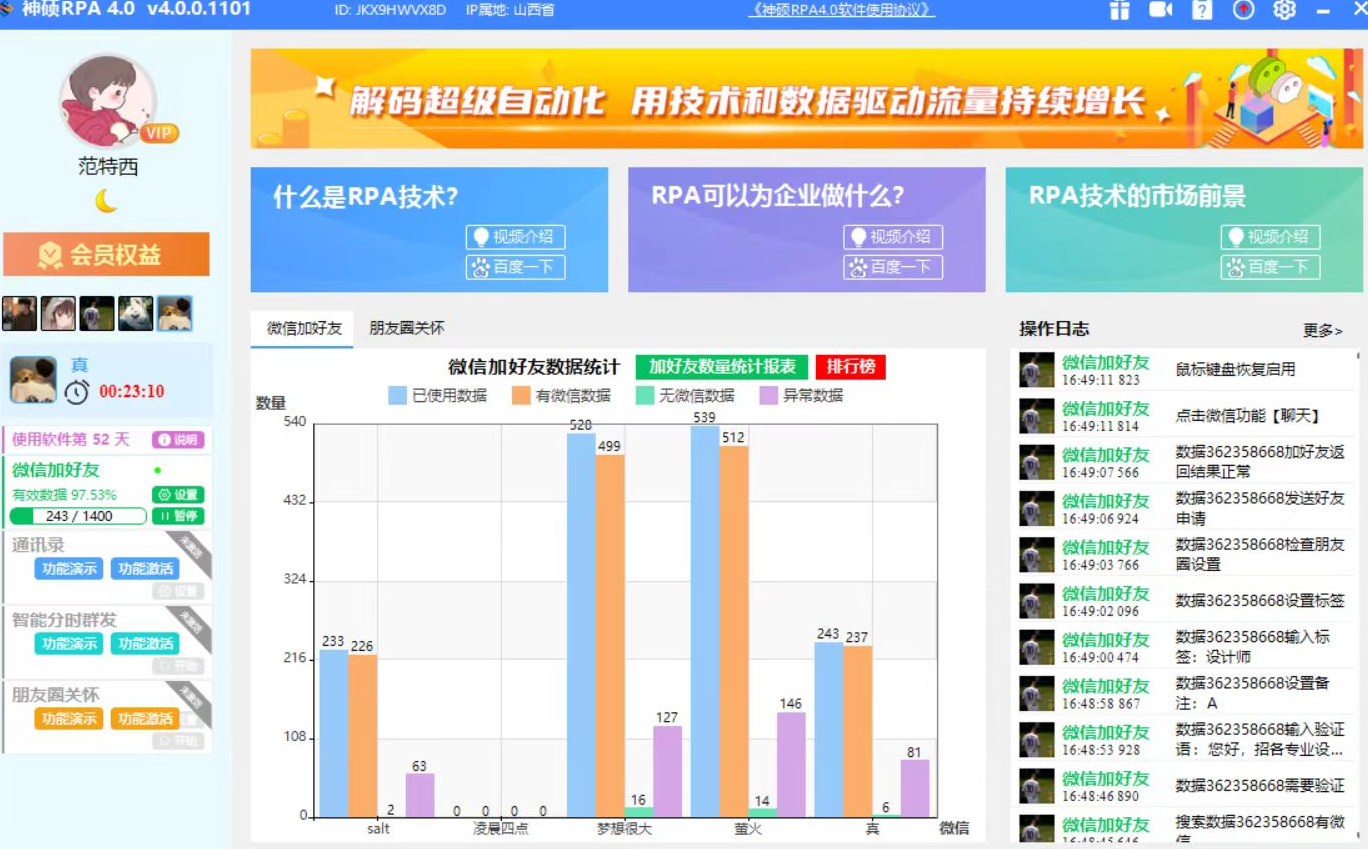The width and height of the screenshot is (1368, 850).
Task: Click the log entry 点击微信功能【聊天】
Action: [1250, 415]
